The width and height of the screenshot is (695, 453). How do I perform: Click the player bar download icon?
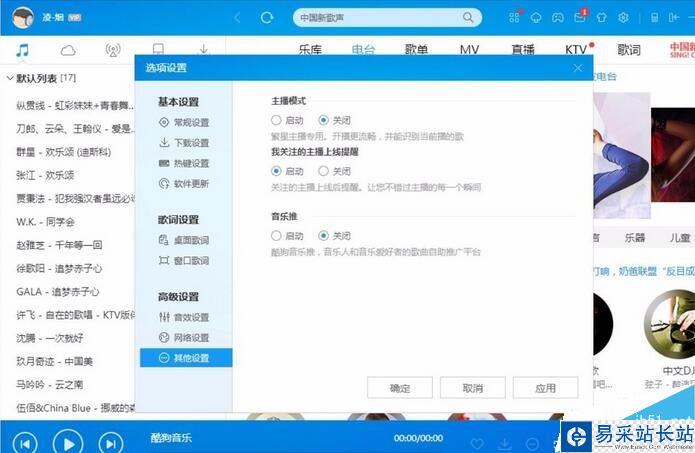click(x=504, y=444)
